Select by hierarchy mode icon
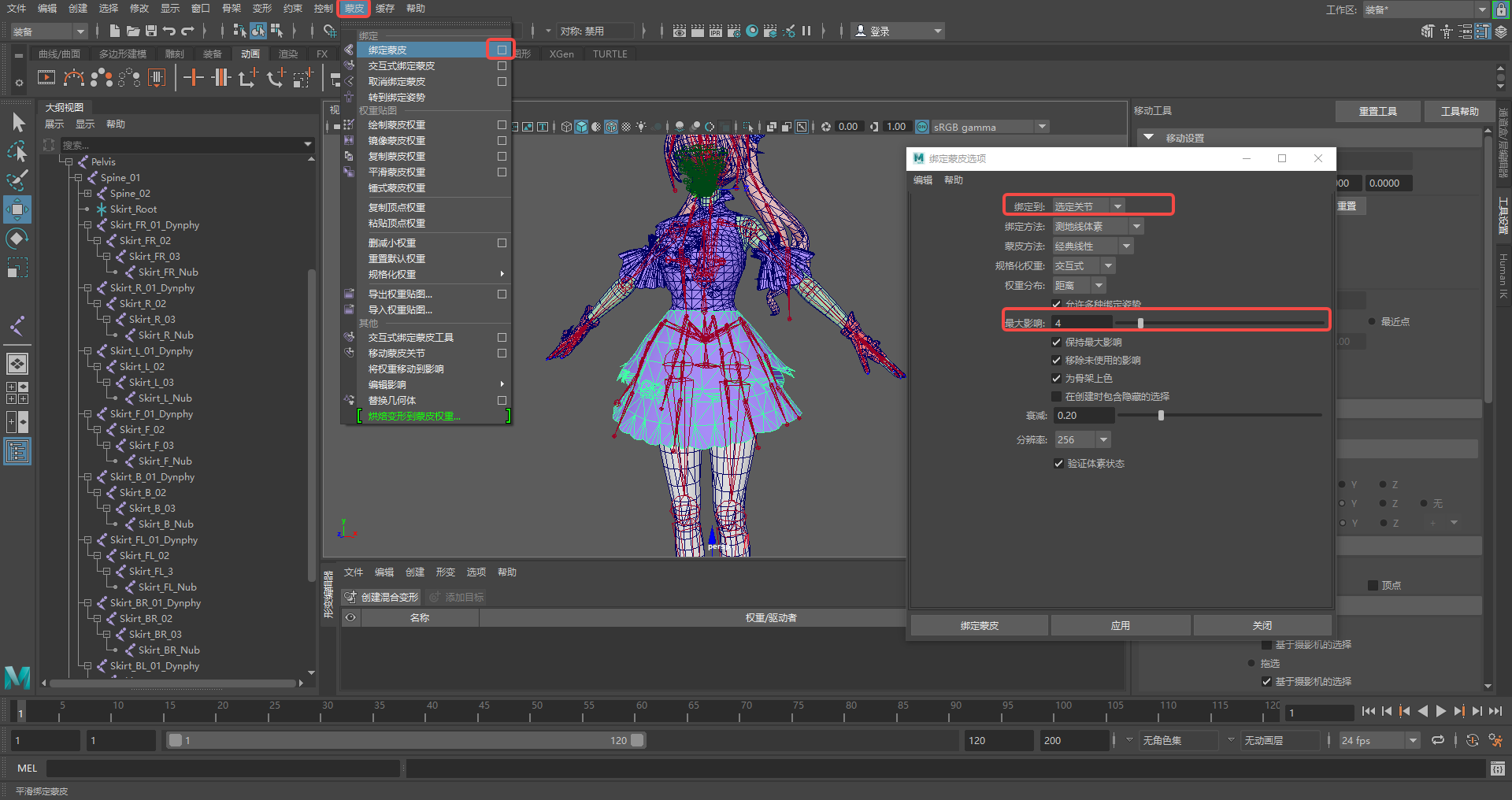Screen dimensions: 1512x800 pyautogui.click(x=239, y=31)
